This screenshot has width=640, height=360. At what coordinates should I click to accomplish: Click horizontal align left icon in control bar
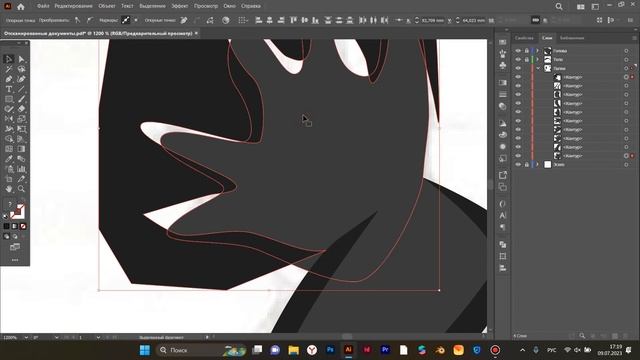pos(258,20)
